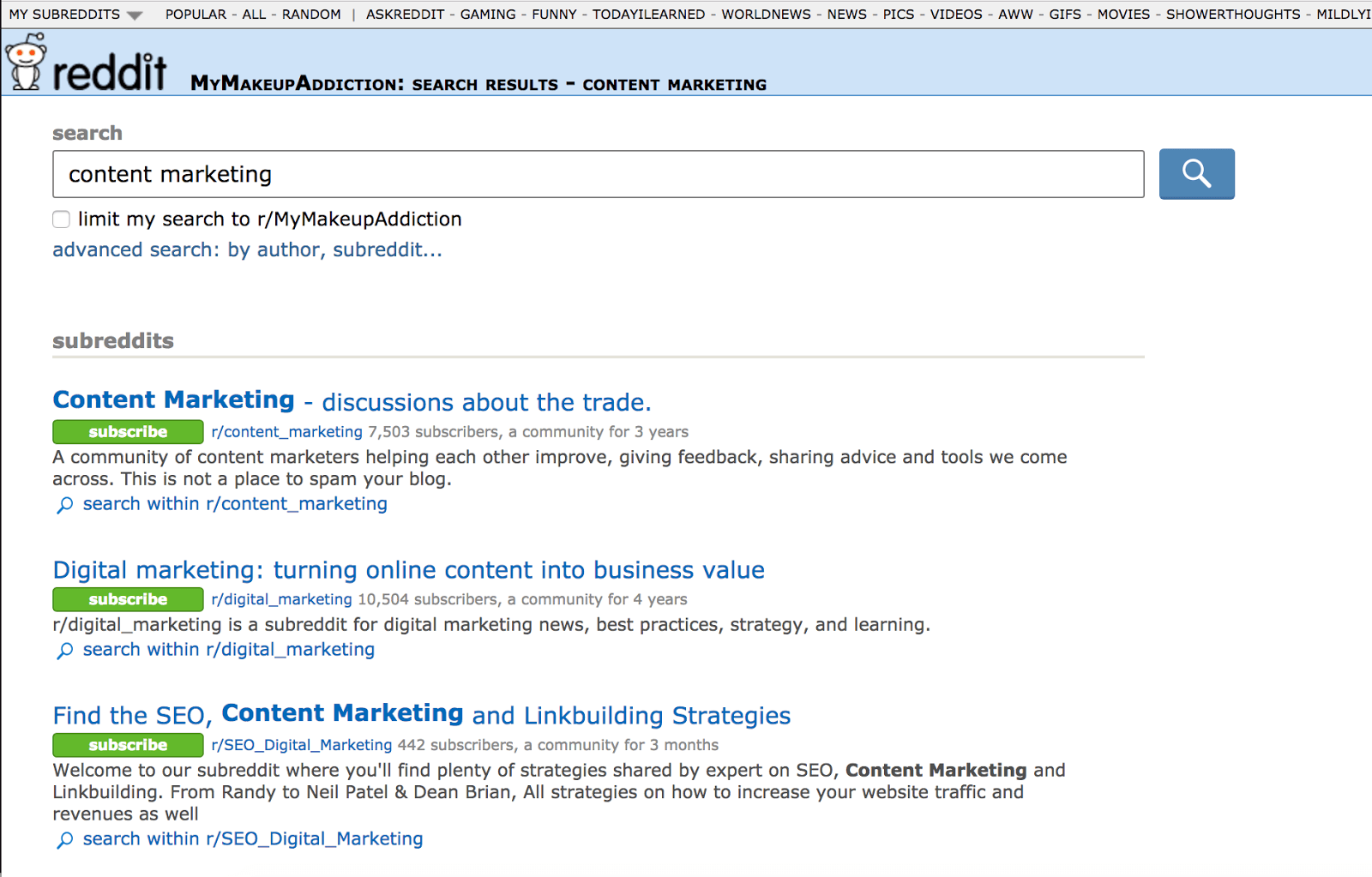Viewport: 1372px width, 877px height.
Task: Select Random in the top bar
Action: (310, 15)
